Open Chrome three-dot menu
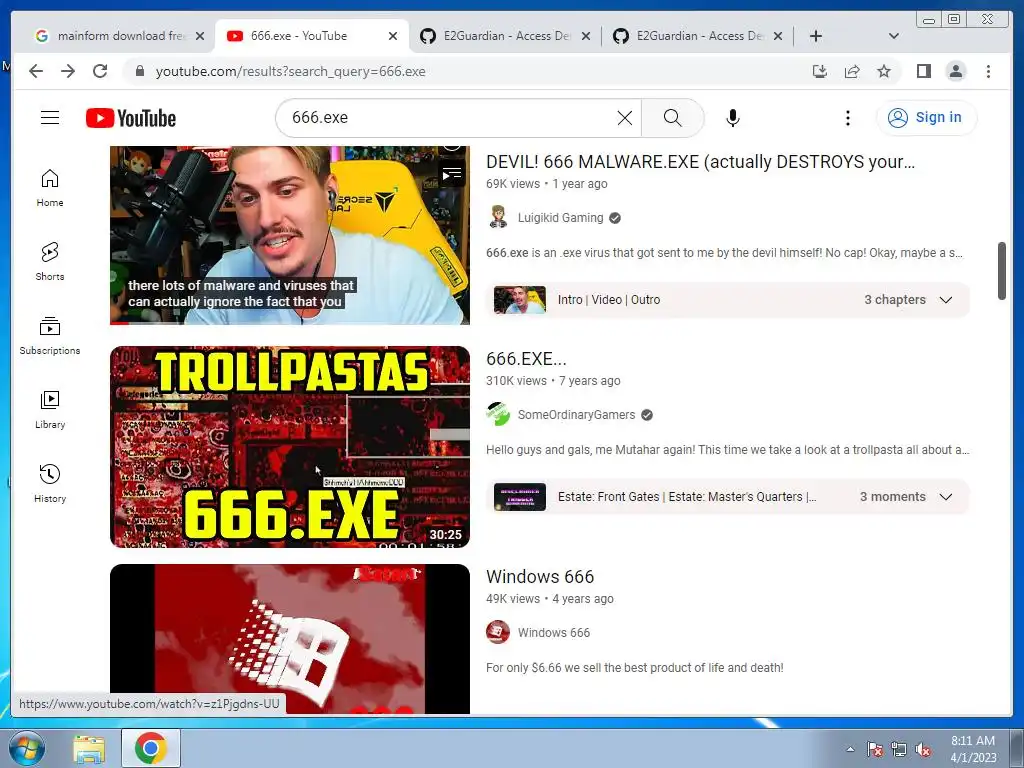This screenshot has height=768, width=1024. pyautogui.click(x=988, y=71)
